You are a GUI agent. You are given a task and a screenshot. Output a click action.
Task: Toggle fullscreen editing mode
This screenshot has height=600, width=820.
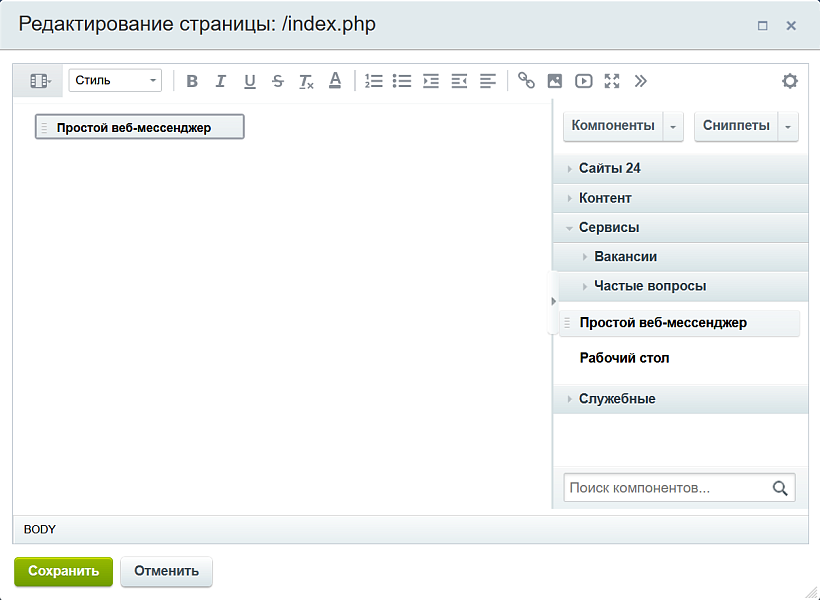612,81
